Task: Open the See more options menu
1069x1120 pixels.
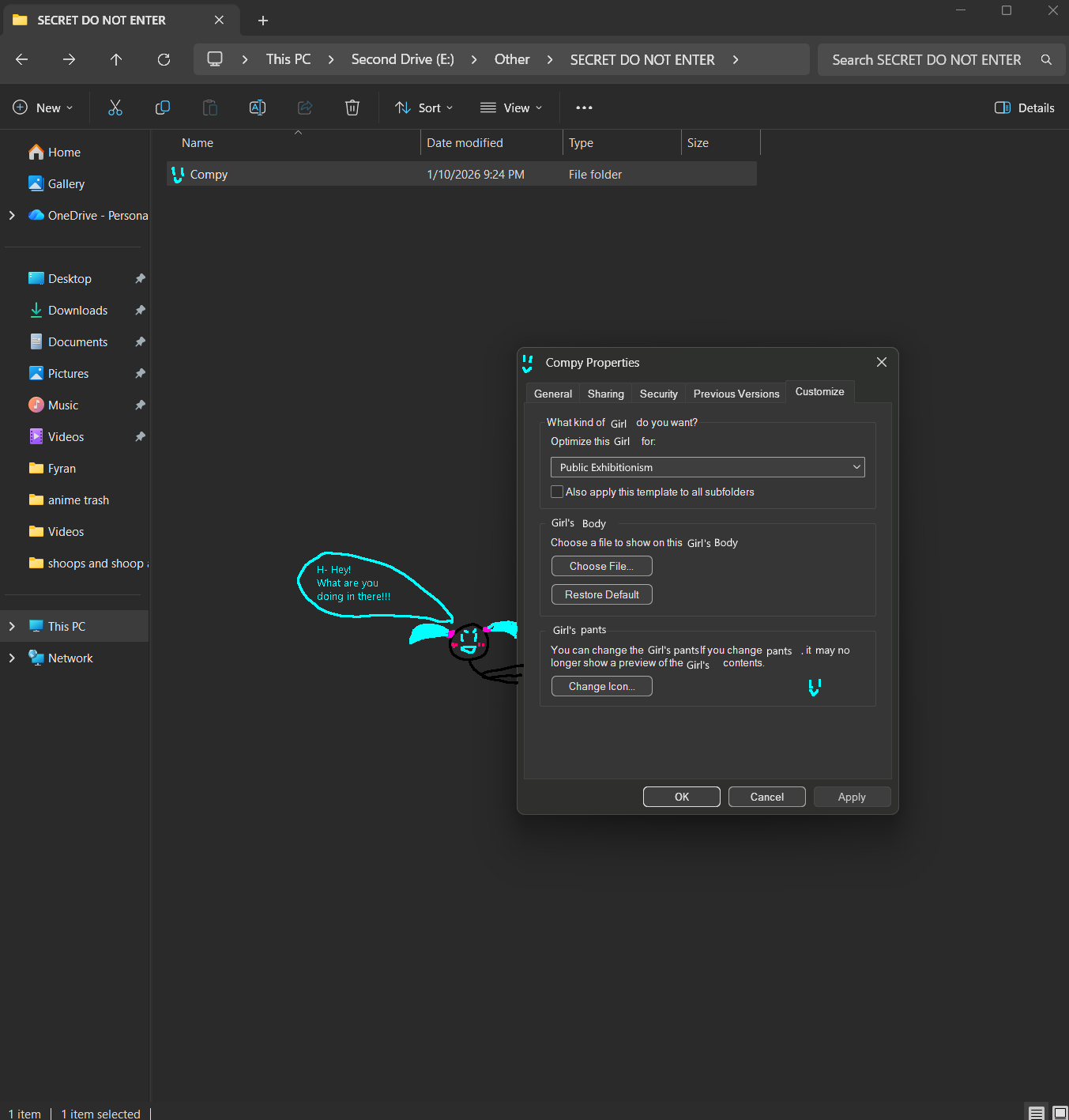Action: point(584,107)
